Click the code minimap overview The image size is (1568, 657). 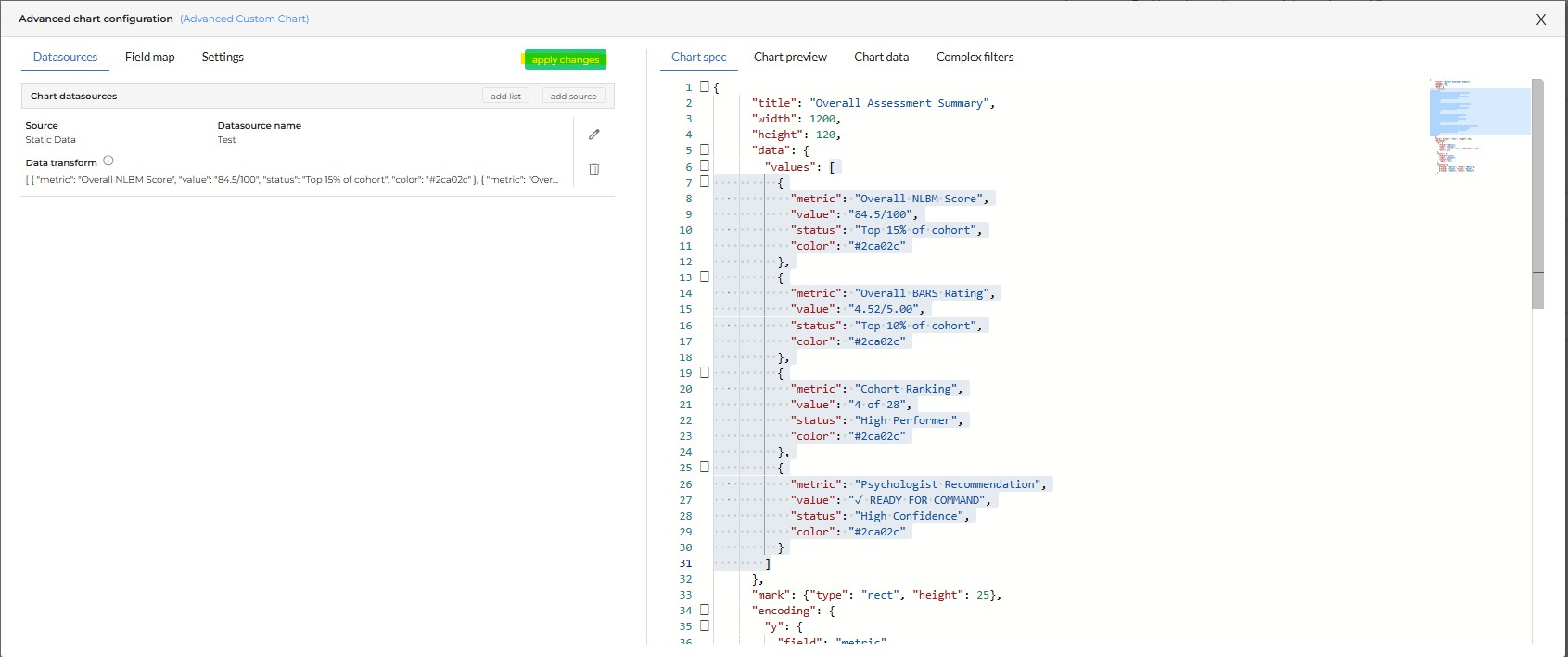tap(1480, 128)
